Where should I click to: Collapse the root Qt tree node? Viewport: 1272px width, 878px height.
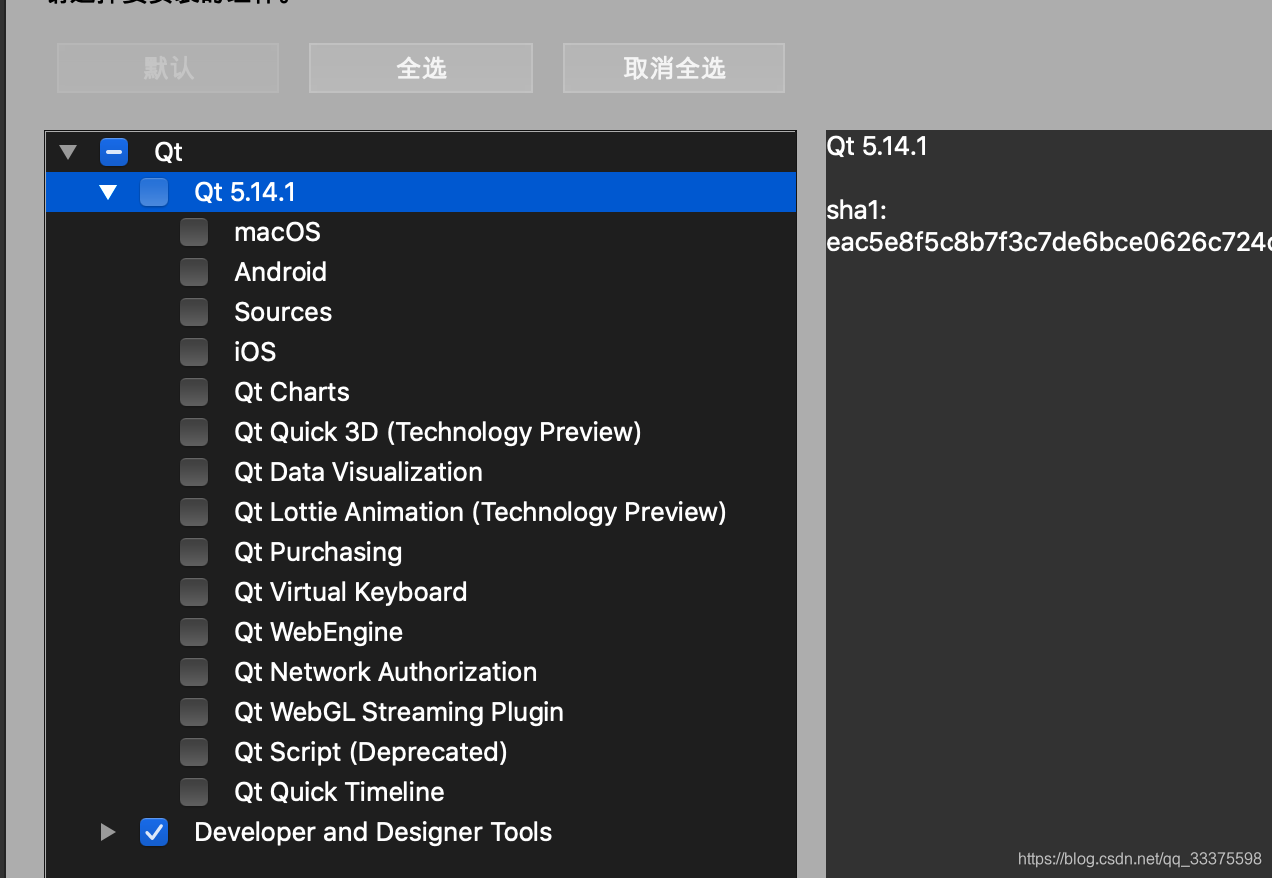tap(68, 153)
